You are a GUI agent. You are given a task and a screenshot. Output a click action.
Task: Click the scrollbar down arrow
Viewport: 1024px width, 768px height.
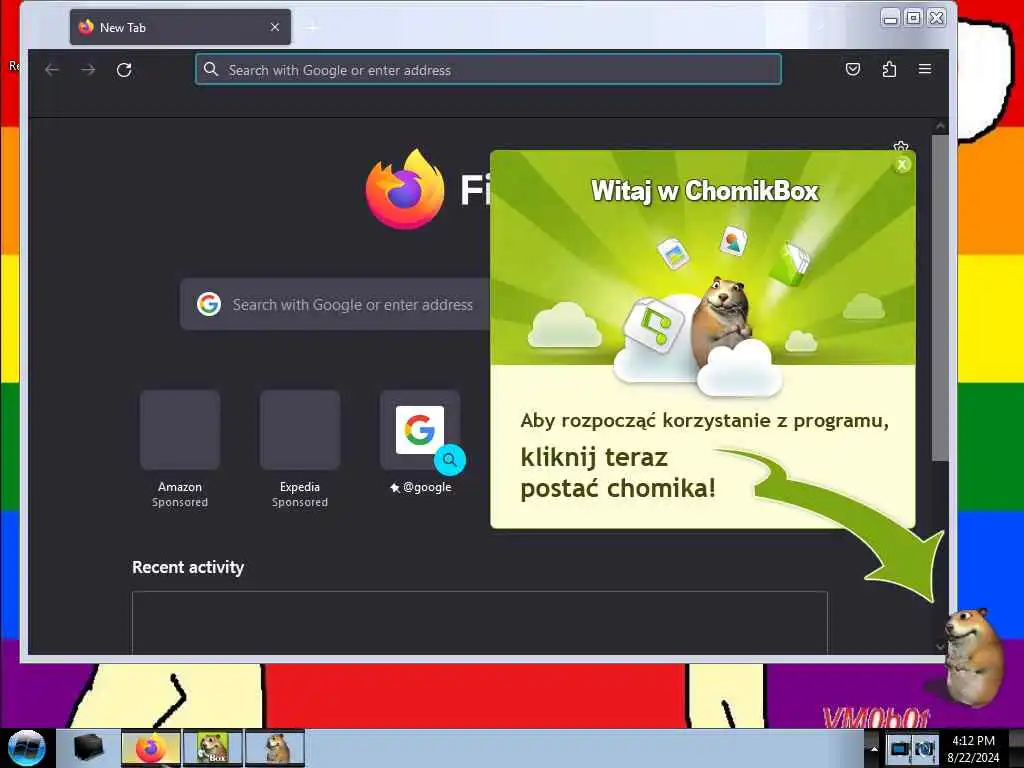(940, 647)
